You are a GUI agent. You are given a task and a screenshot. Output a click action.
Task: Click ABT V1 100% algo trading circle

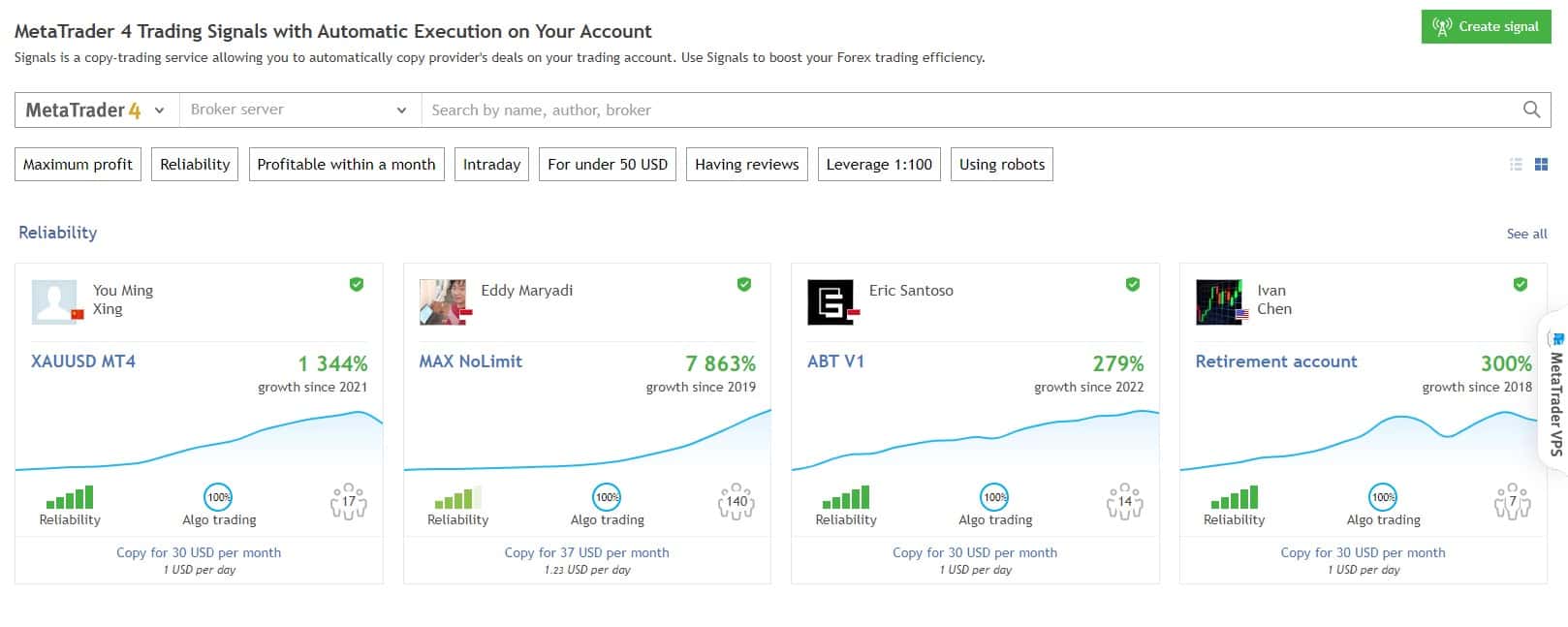pyautogui.click(x=994, y=497)
